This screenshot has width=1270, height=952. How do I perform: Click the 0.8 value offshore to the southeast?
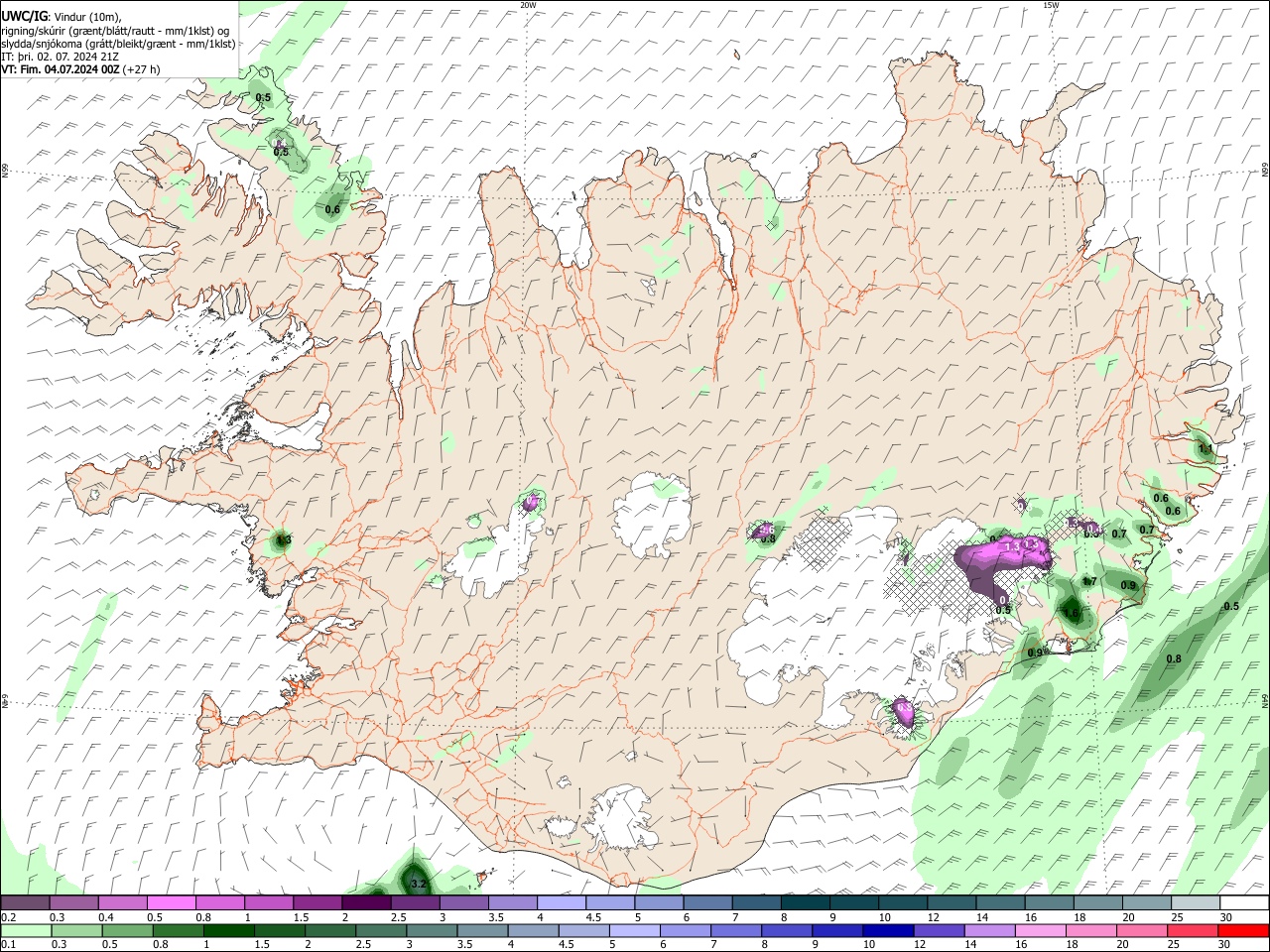point(1174,659)
